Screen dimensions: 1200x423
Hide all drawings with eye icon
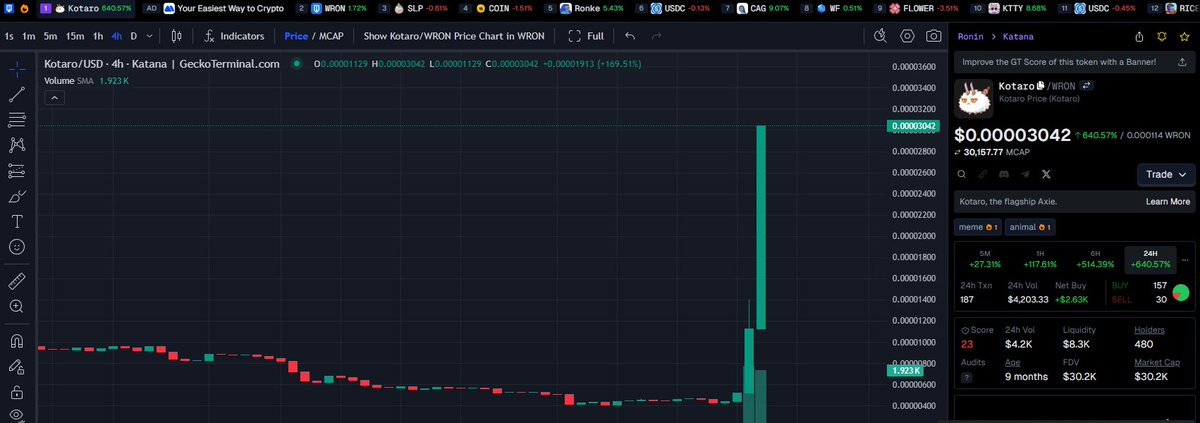(x=16, y=414)
